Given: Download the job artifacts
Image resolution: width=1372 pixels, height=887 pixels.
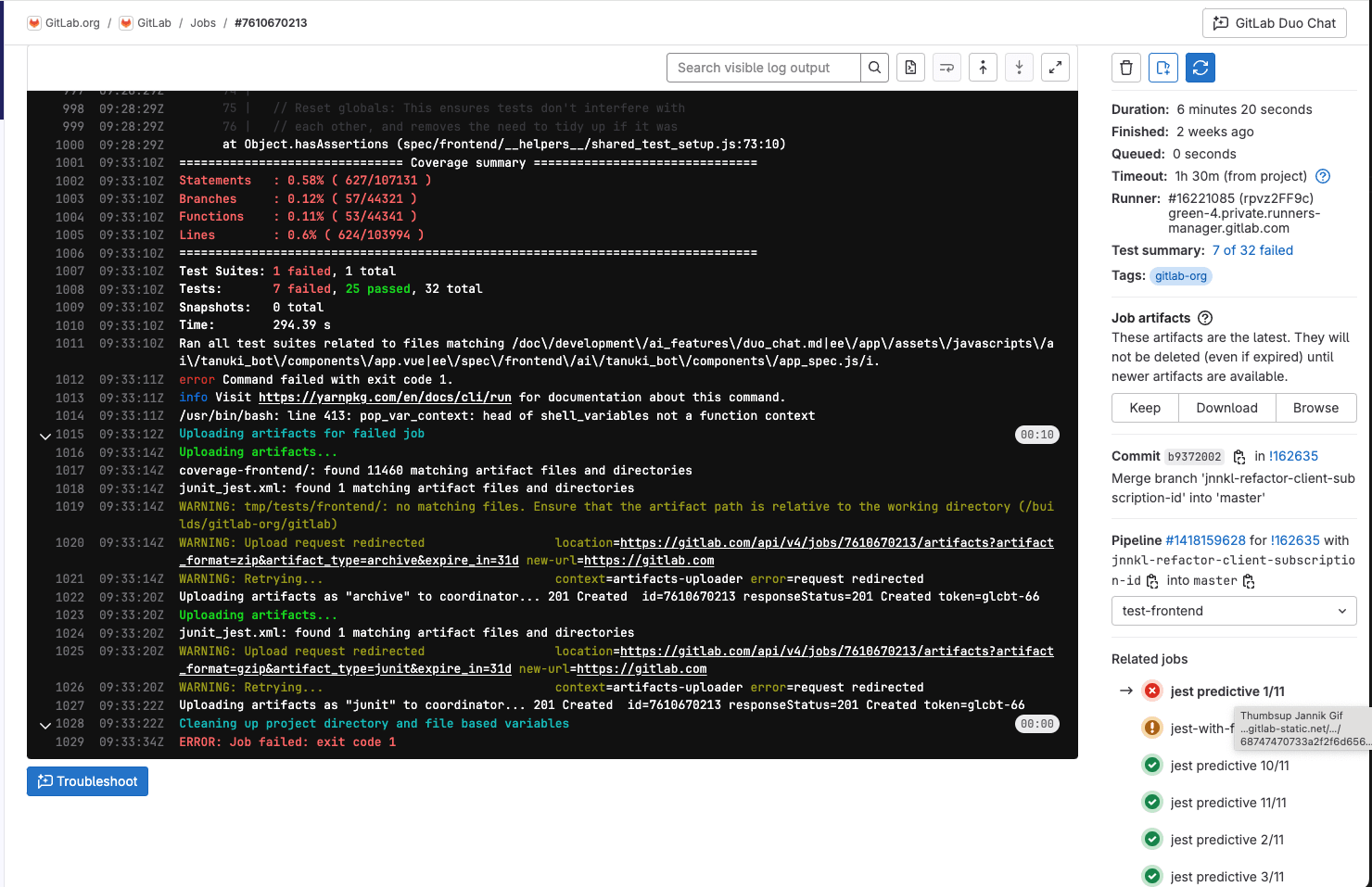Looking at the screenshot, I should (x=1226, y=408).
